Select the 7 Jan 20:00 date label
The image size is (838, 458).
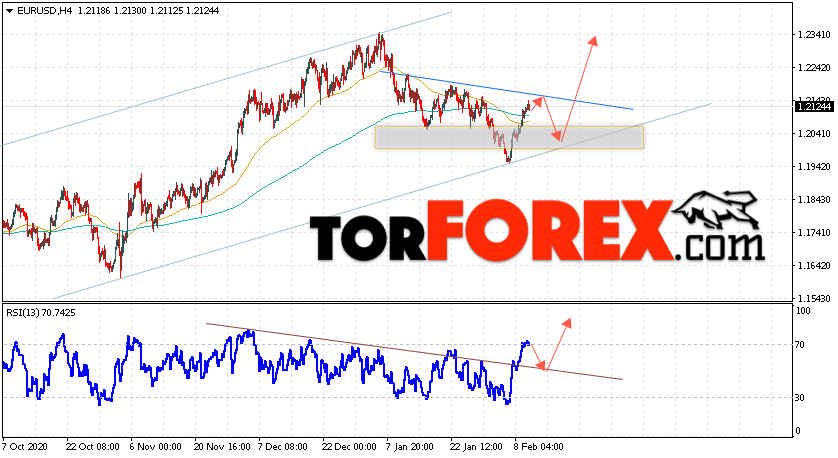412,446
